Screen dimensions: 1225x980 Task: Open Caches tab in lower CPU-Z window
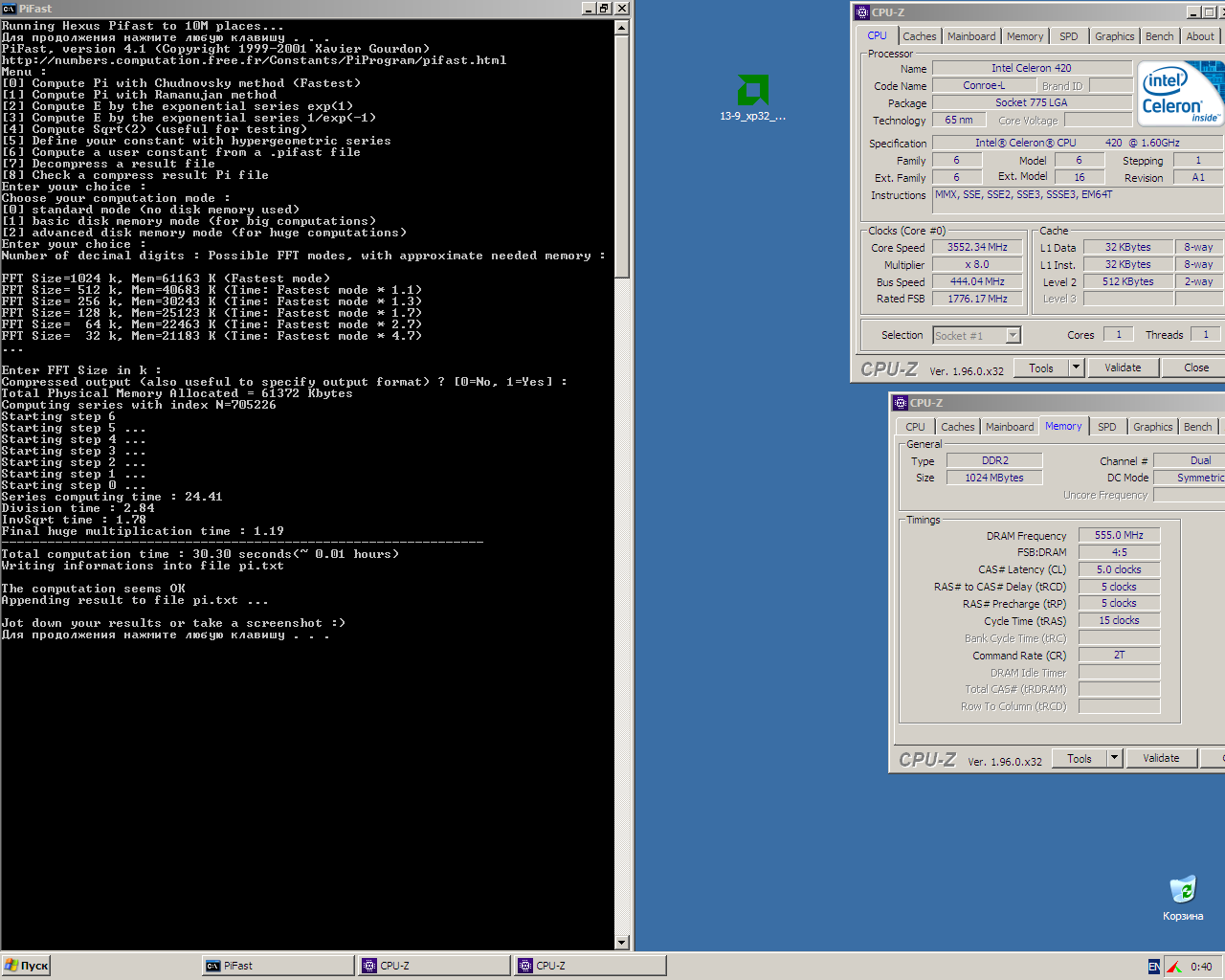[958, 427]
